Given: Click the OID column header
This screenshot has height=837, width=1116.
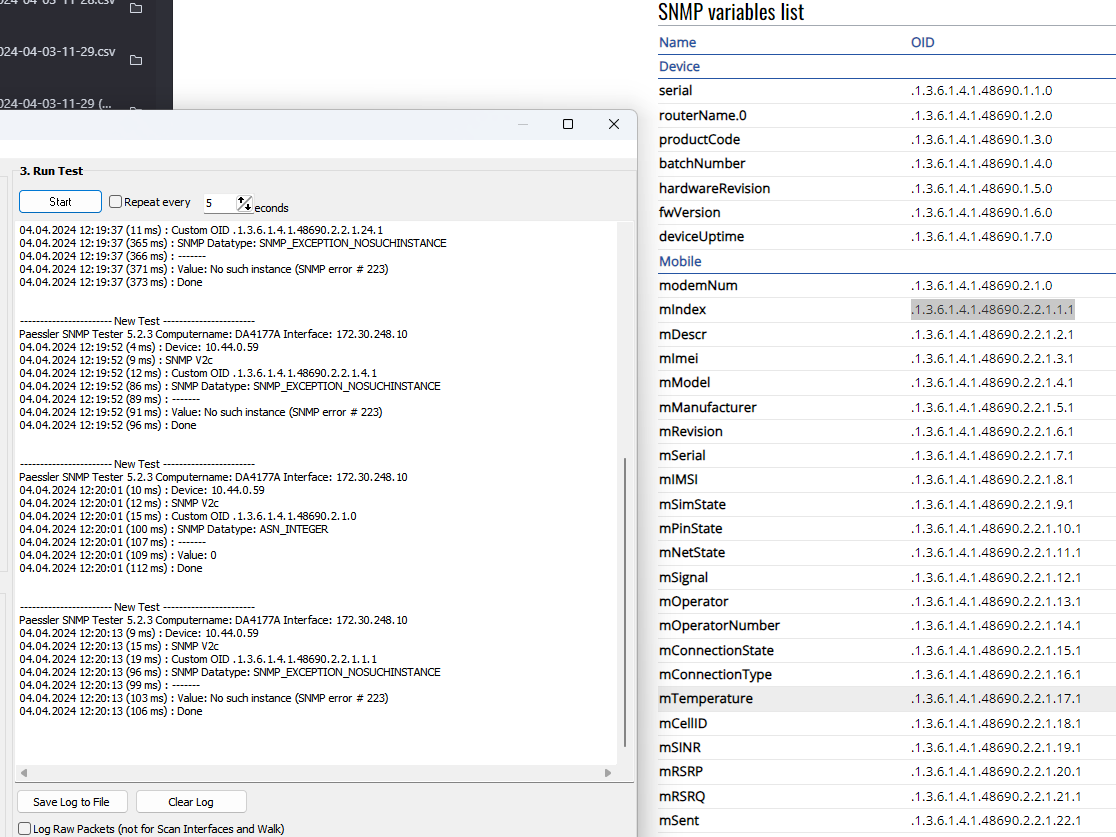Looking at the screenshot, I should pyautogui.click(x=922, y=43).
